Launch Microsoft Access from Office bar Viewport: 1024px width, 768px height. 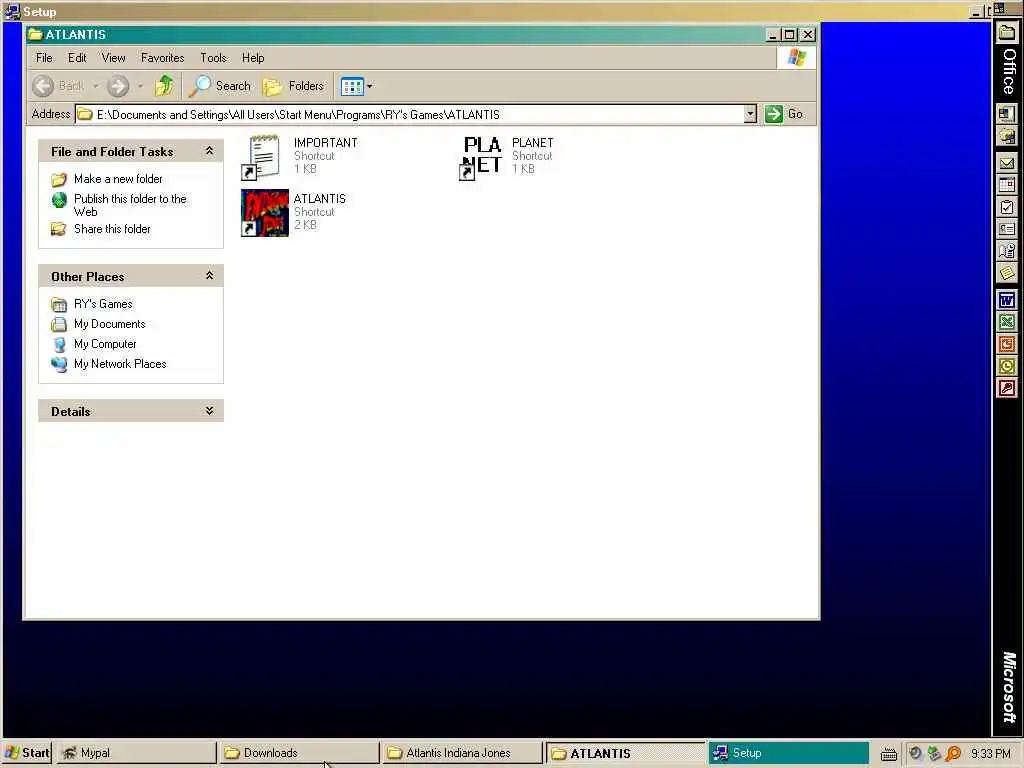point(1006,389)
